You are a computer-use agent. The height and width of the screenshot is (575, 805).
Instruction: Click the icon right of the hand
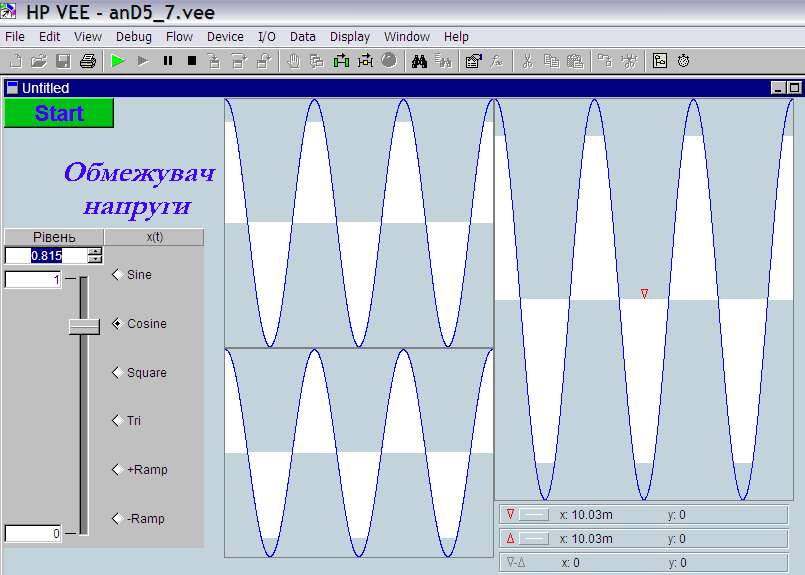tap(317, 61)
